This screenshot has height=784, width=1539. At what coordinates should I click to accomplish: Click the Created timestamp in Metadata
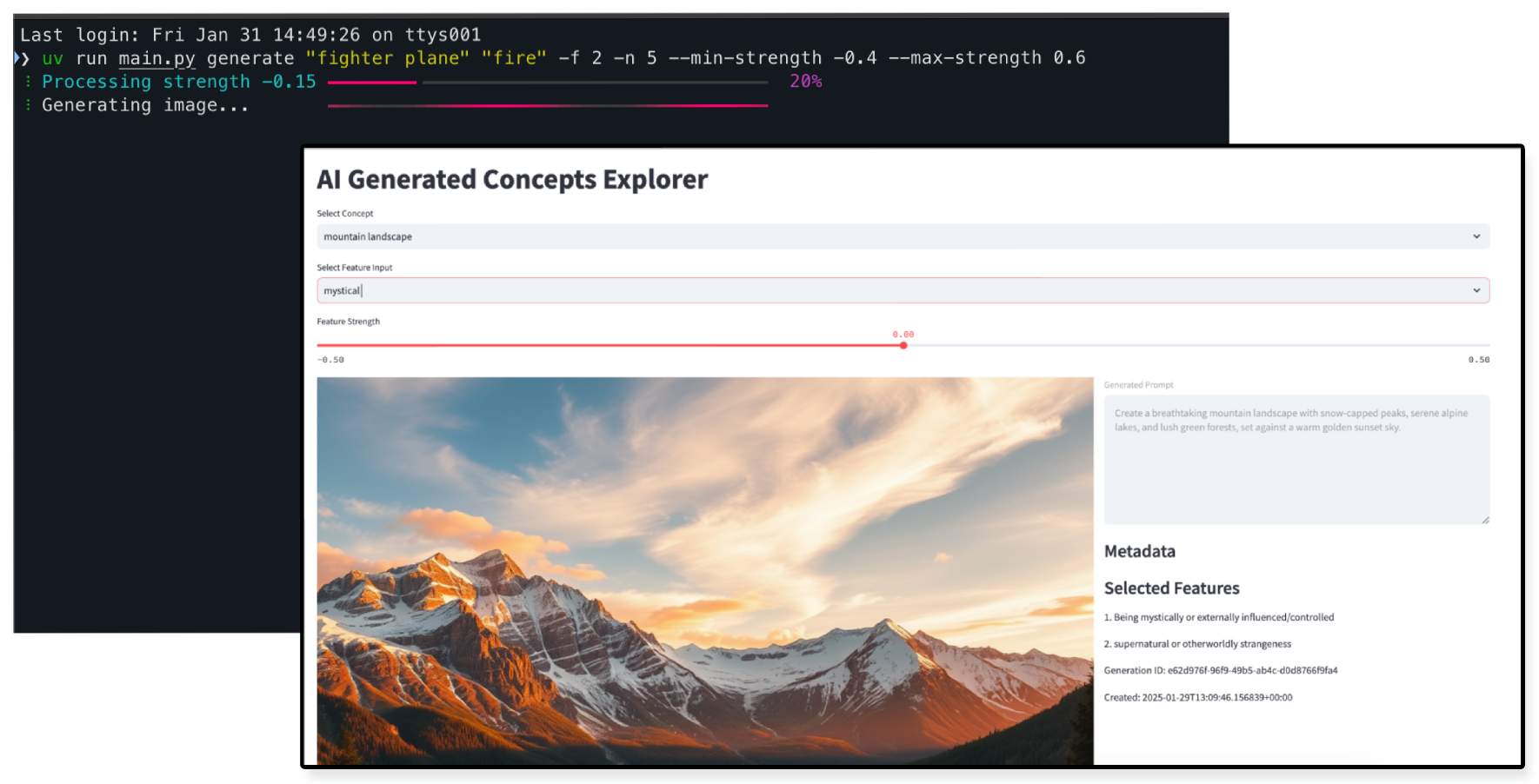[x=1198, y=697]
